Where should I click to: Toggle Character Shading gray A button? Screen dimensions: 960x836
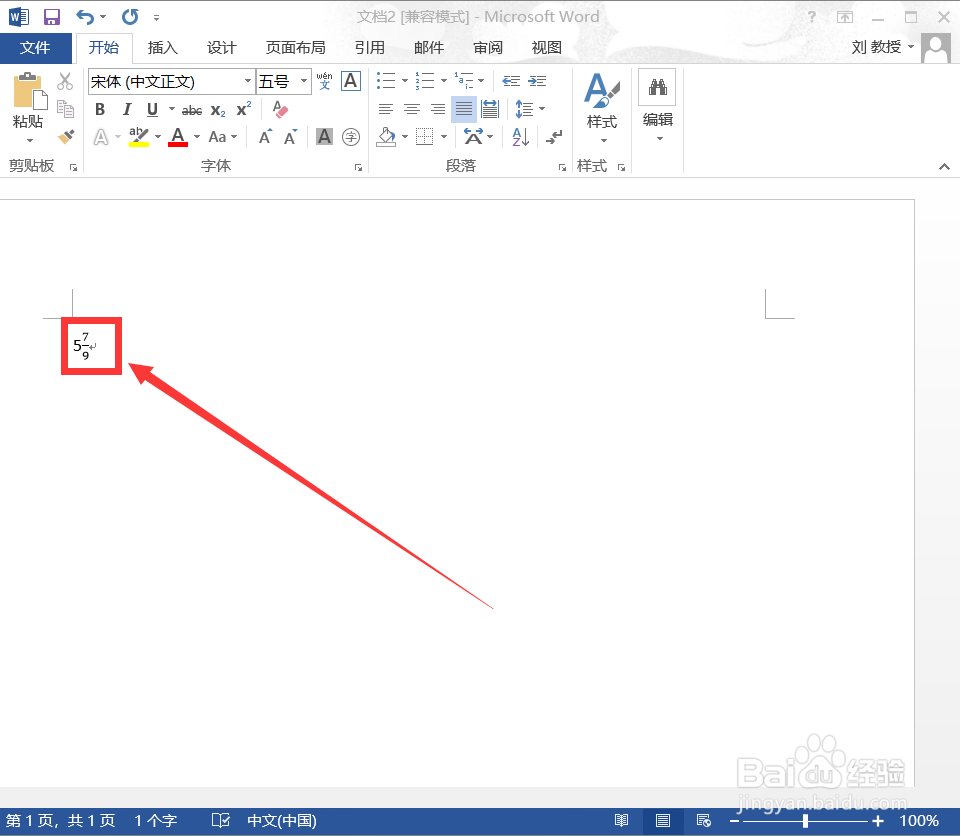tap(324, 137)
